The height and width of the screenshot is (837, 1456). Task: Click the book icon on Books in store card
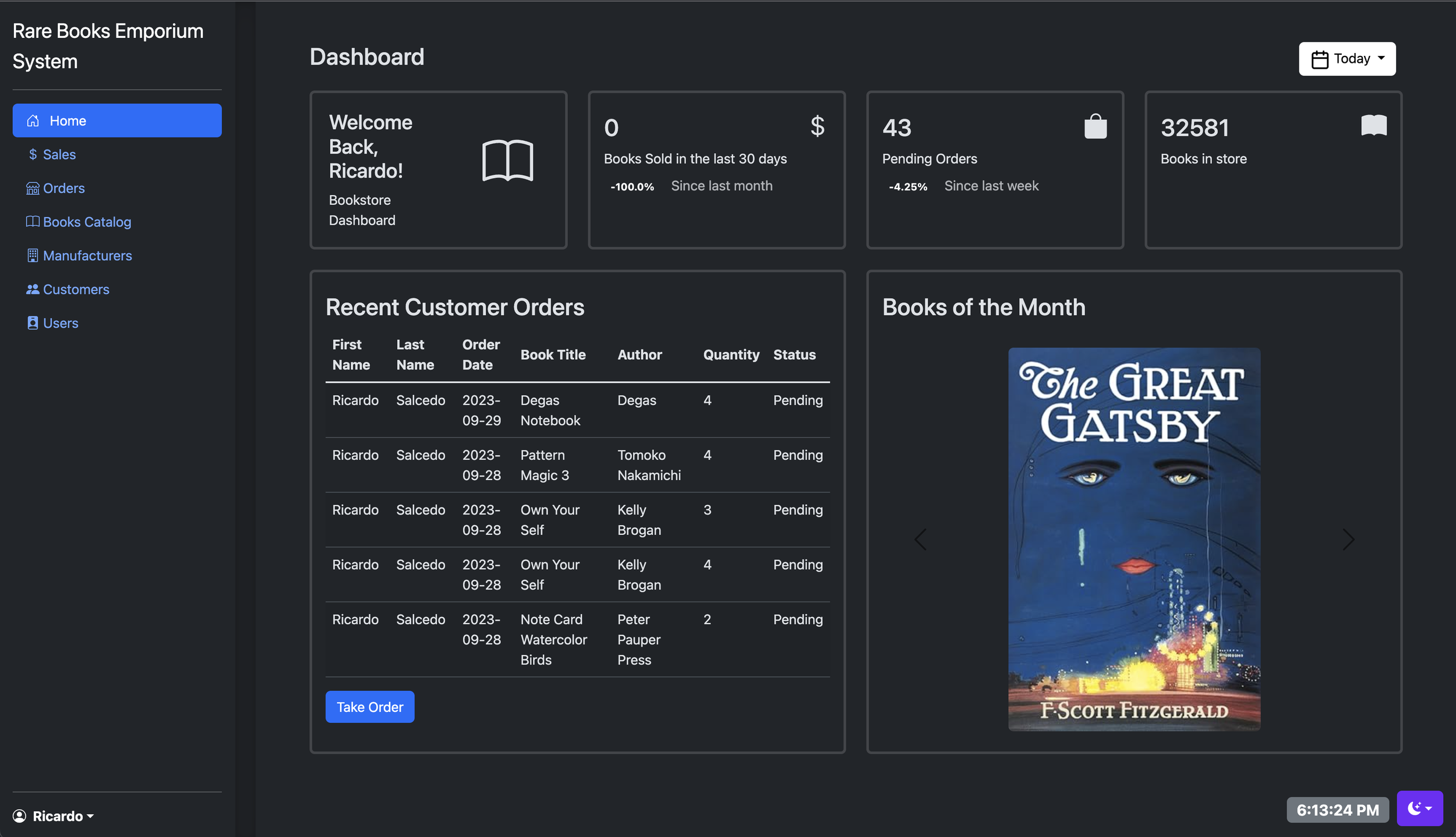(1373, 126)
